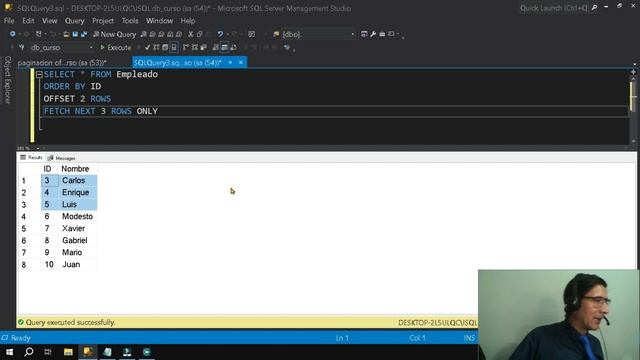640x360 pixels.
Task: Copy selection using the Copy icon
Action: pos(200,34)
